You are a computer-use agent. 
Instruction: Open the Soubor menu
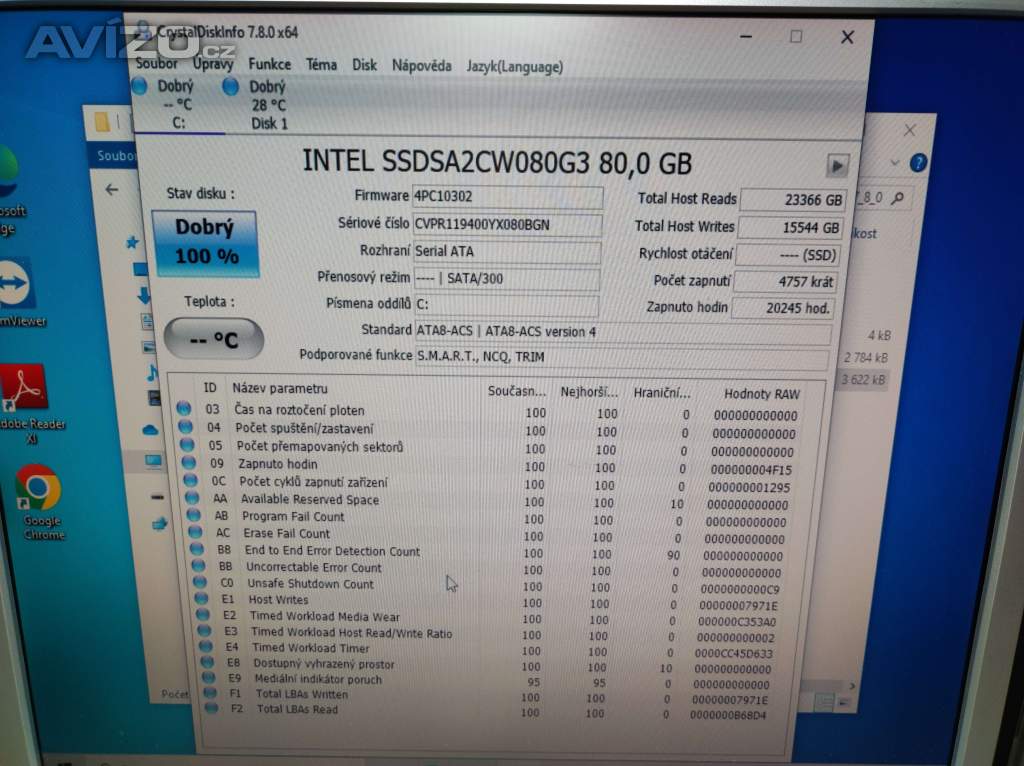pyautogui.click(x=157, y=63)
